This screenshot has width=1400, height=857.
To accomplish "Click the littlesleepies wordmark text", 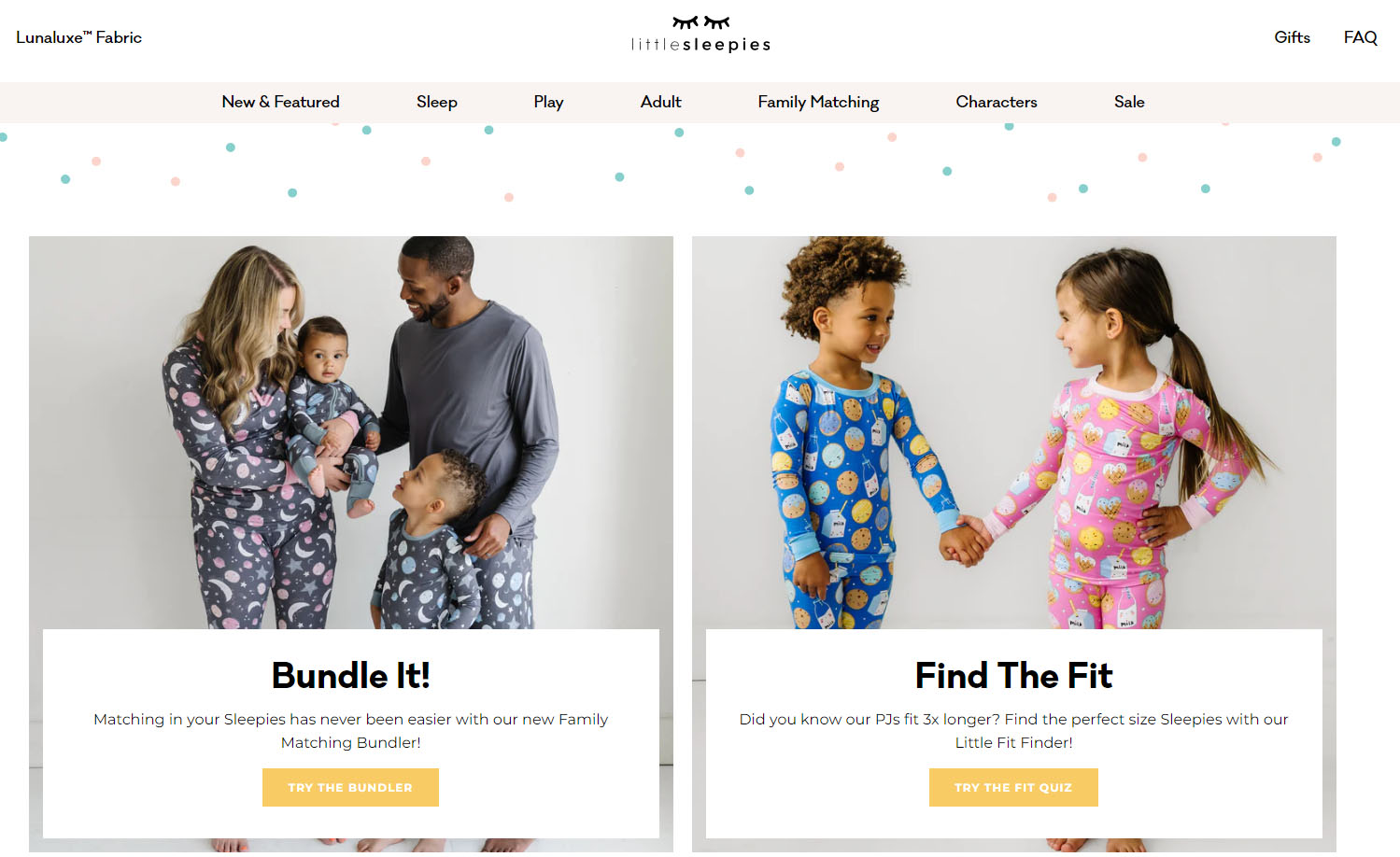I will pyautogui.click(x=700, y=45).
